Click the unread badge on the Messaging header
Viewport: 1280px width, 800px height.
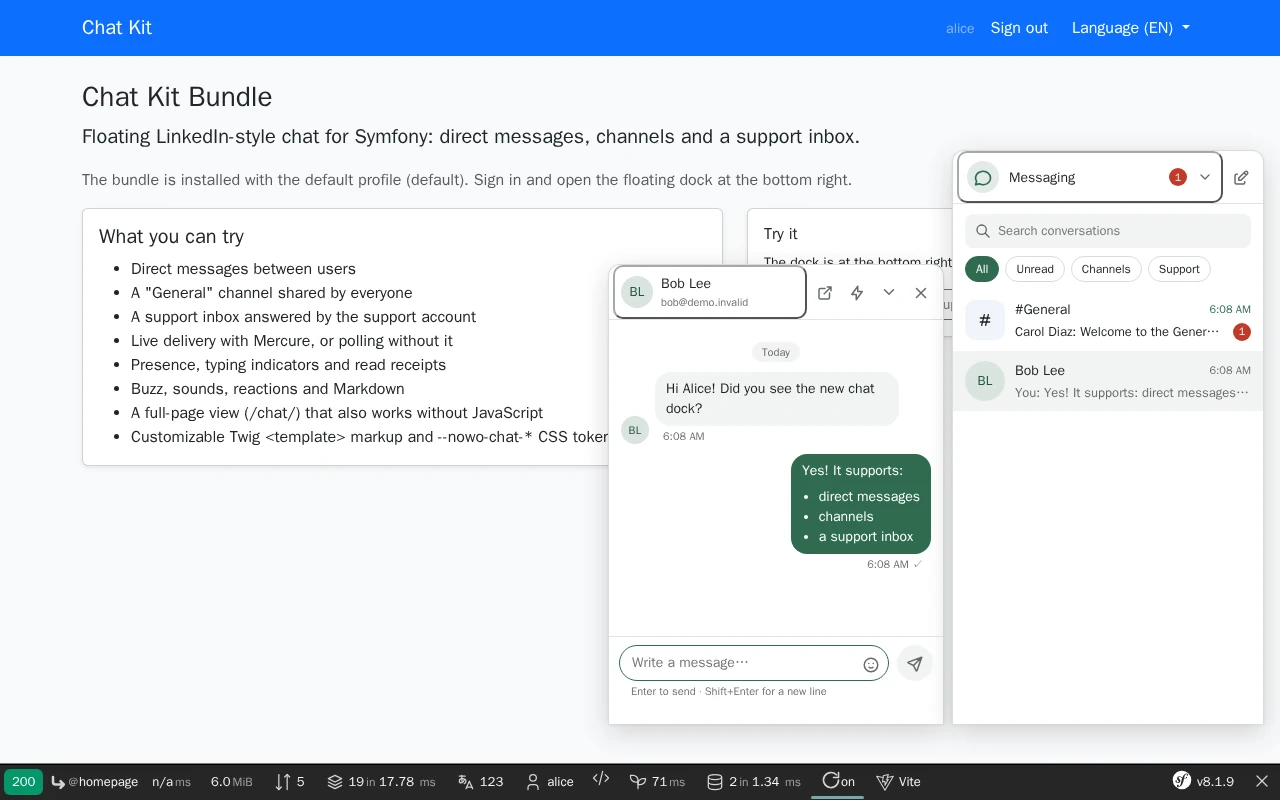pos(1178,177)
